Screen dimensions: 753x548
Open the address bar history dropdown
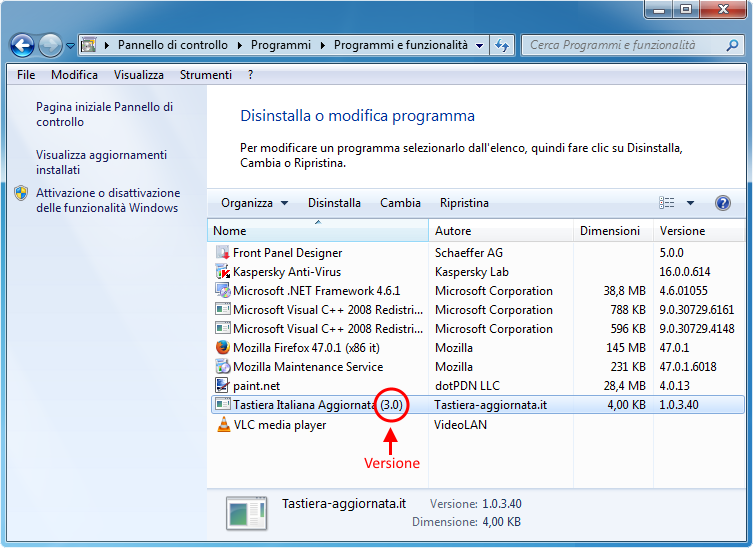479,46
